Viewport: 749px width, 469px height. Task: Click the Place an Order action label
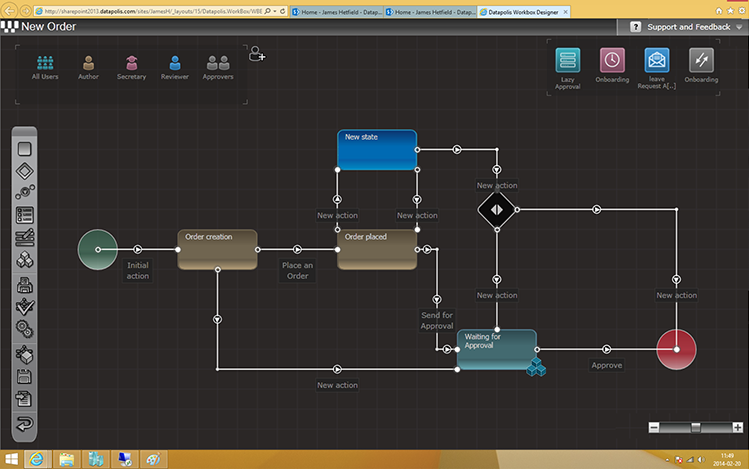coord(297,270)
